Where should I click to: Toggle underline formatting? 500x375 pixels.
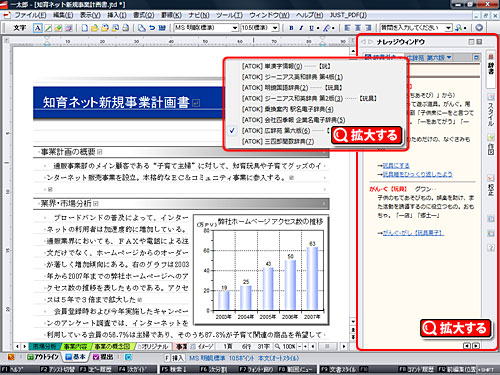click(x=311, y=28)
